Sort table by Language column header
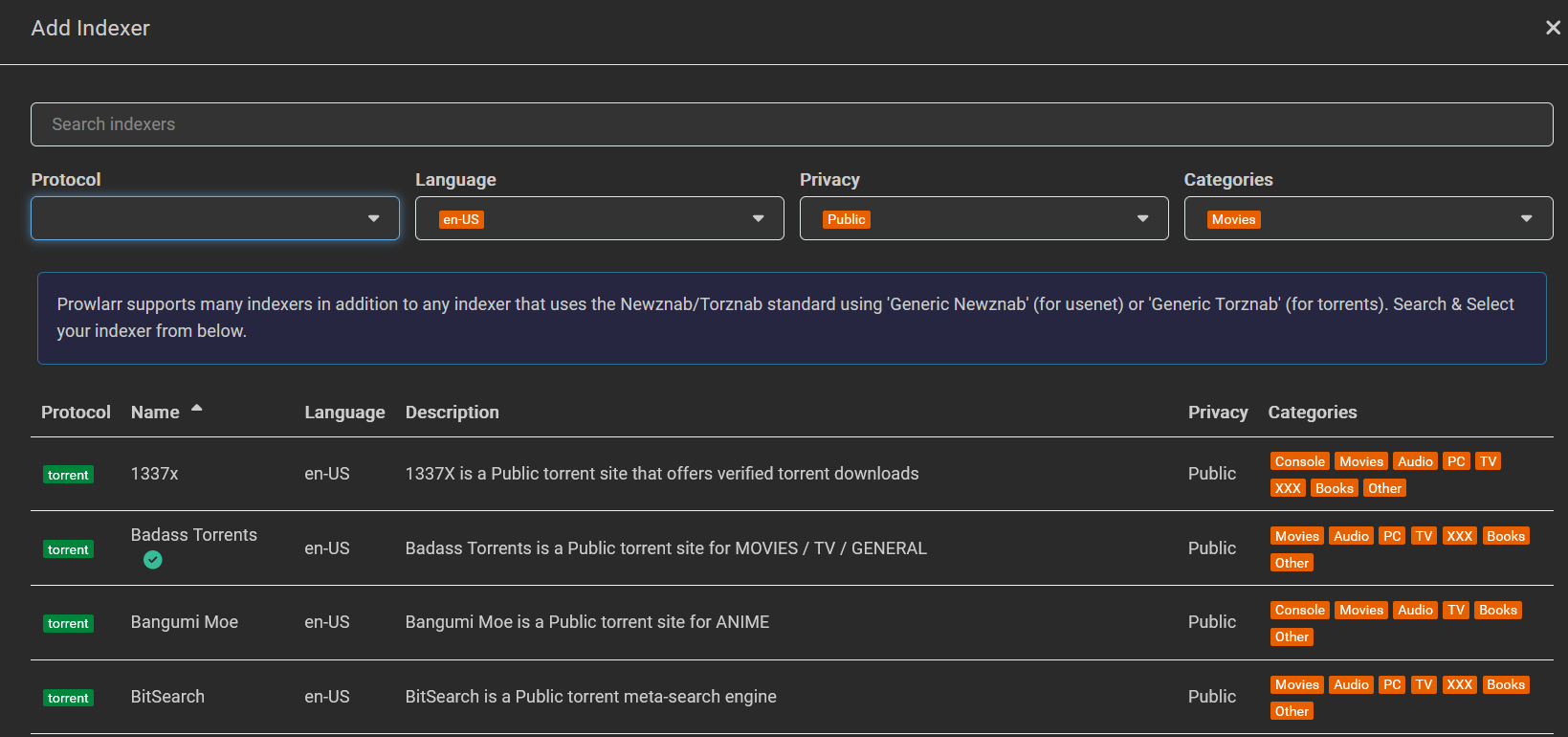The image size is (1568, 737). pyautogui.click(x=344, y=413)
